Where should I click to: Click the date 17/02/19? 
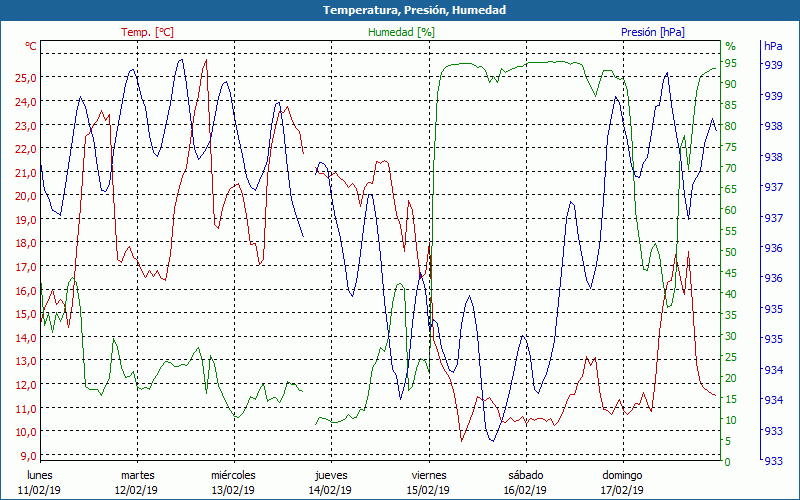[622, 490]
